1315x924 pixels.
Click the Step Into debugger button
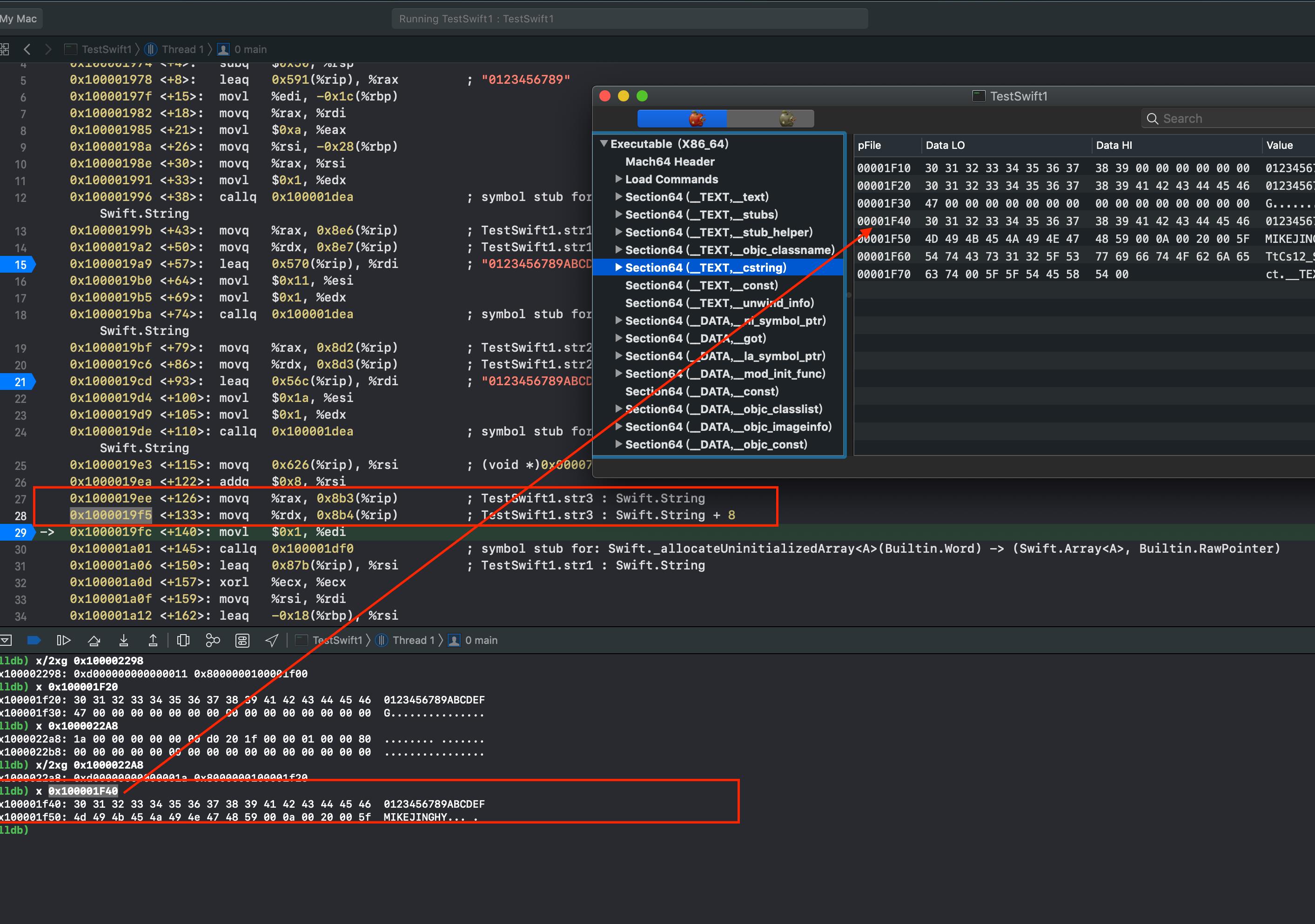(124, 640)
